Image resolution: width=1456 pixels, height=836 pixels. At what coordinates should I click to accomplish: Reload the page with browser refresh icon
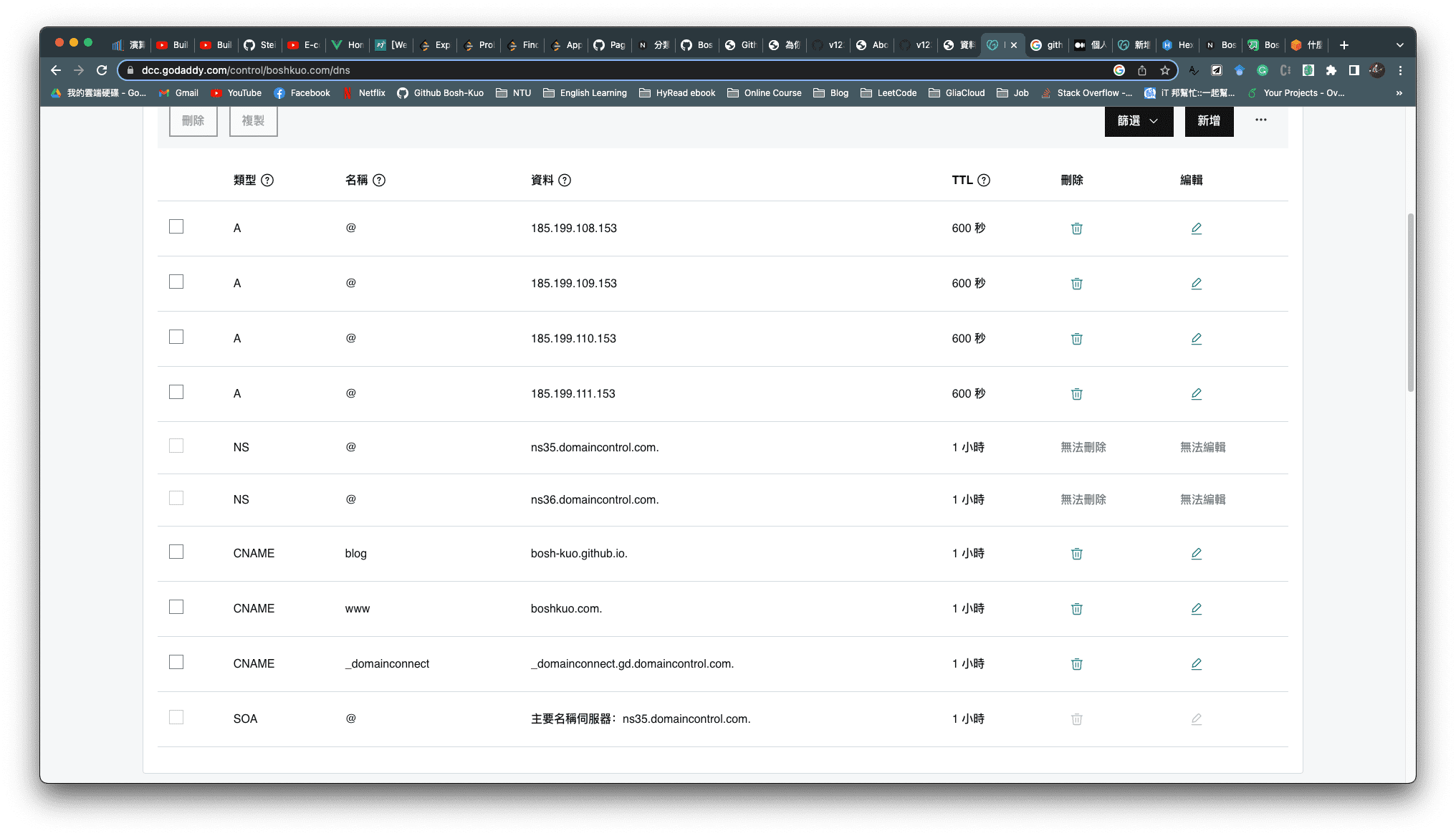tap(102, 70)
